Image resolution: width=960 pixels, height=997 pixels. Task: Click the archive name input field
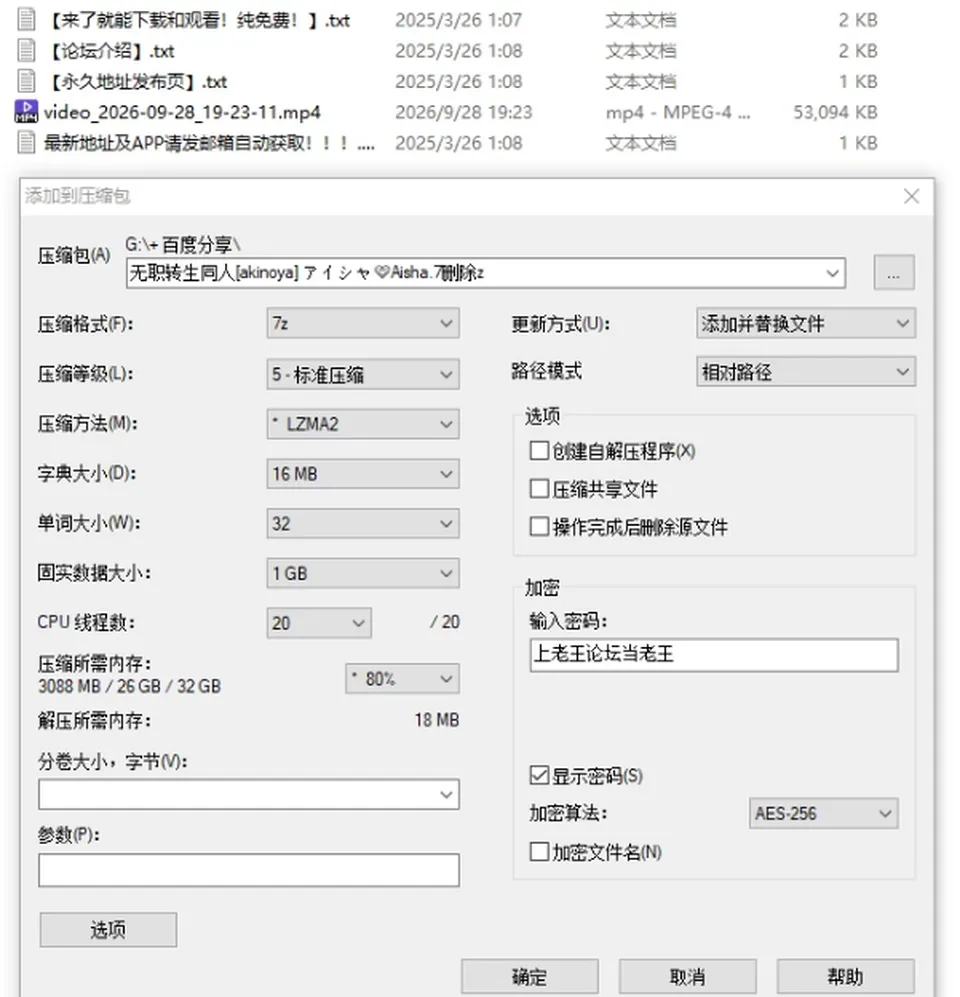[486, 273]
